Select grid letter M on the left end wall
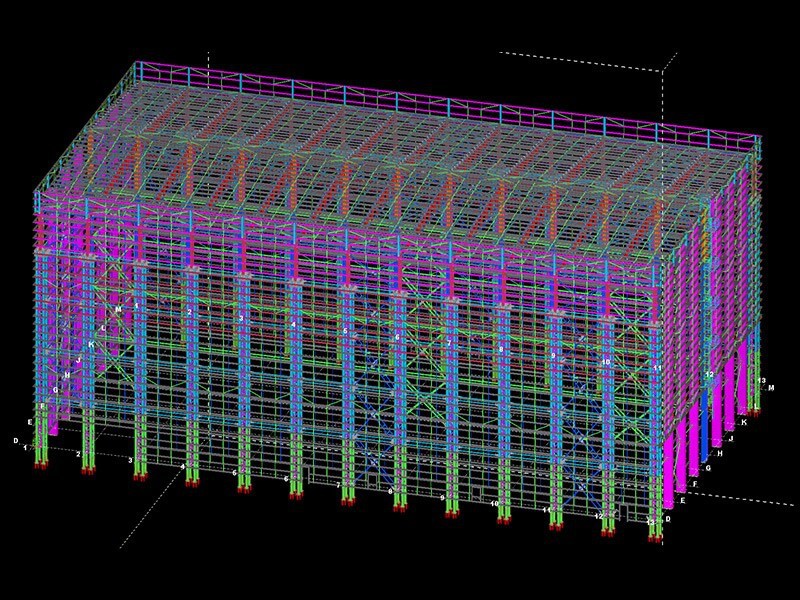 pos(118,310)
